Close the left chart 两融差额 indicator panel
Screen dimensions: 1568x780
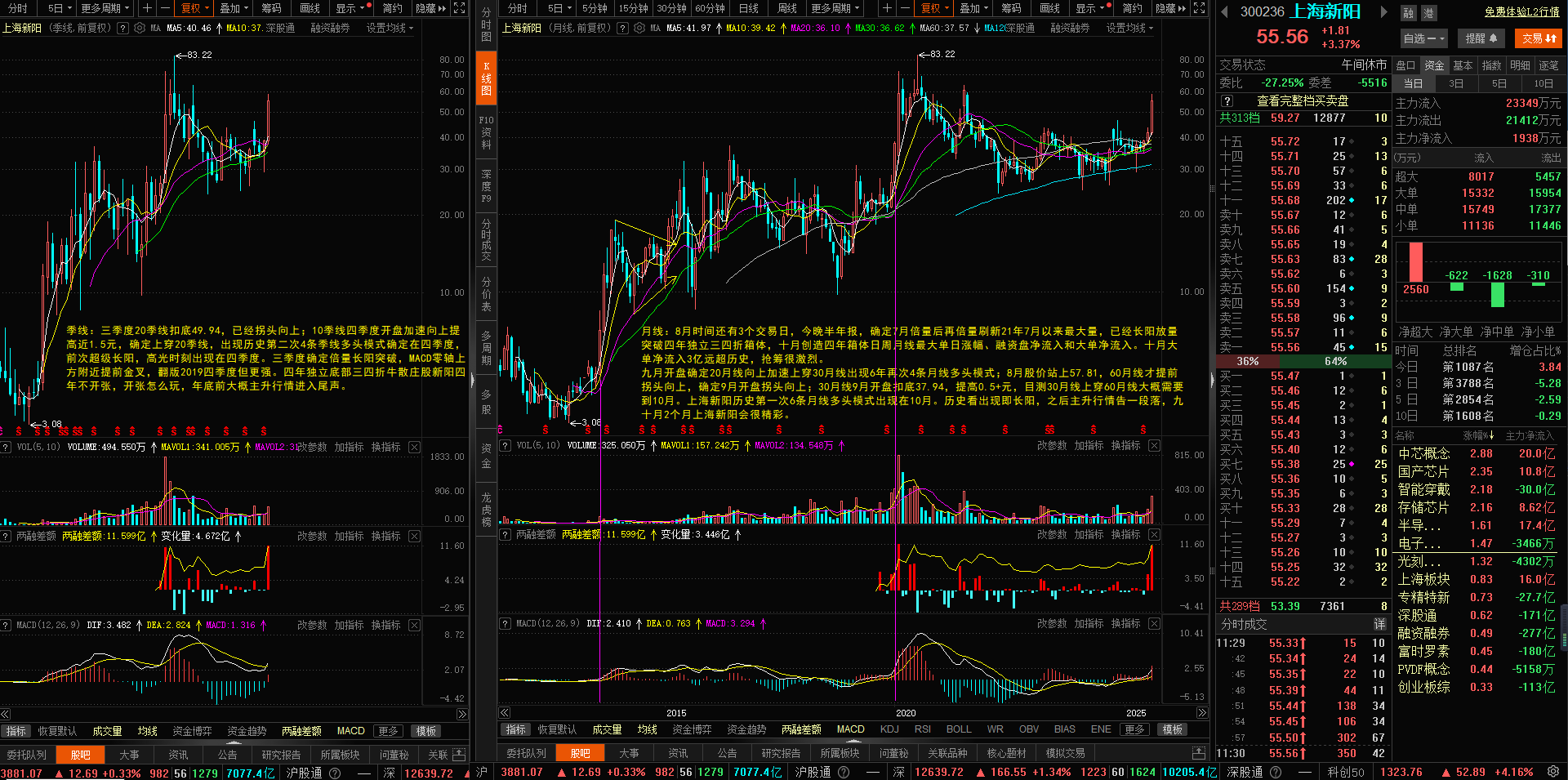click(415, 536)
